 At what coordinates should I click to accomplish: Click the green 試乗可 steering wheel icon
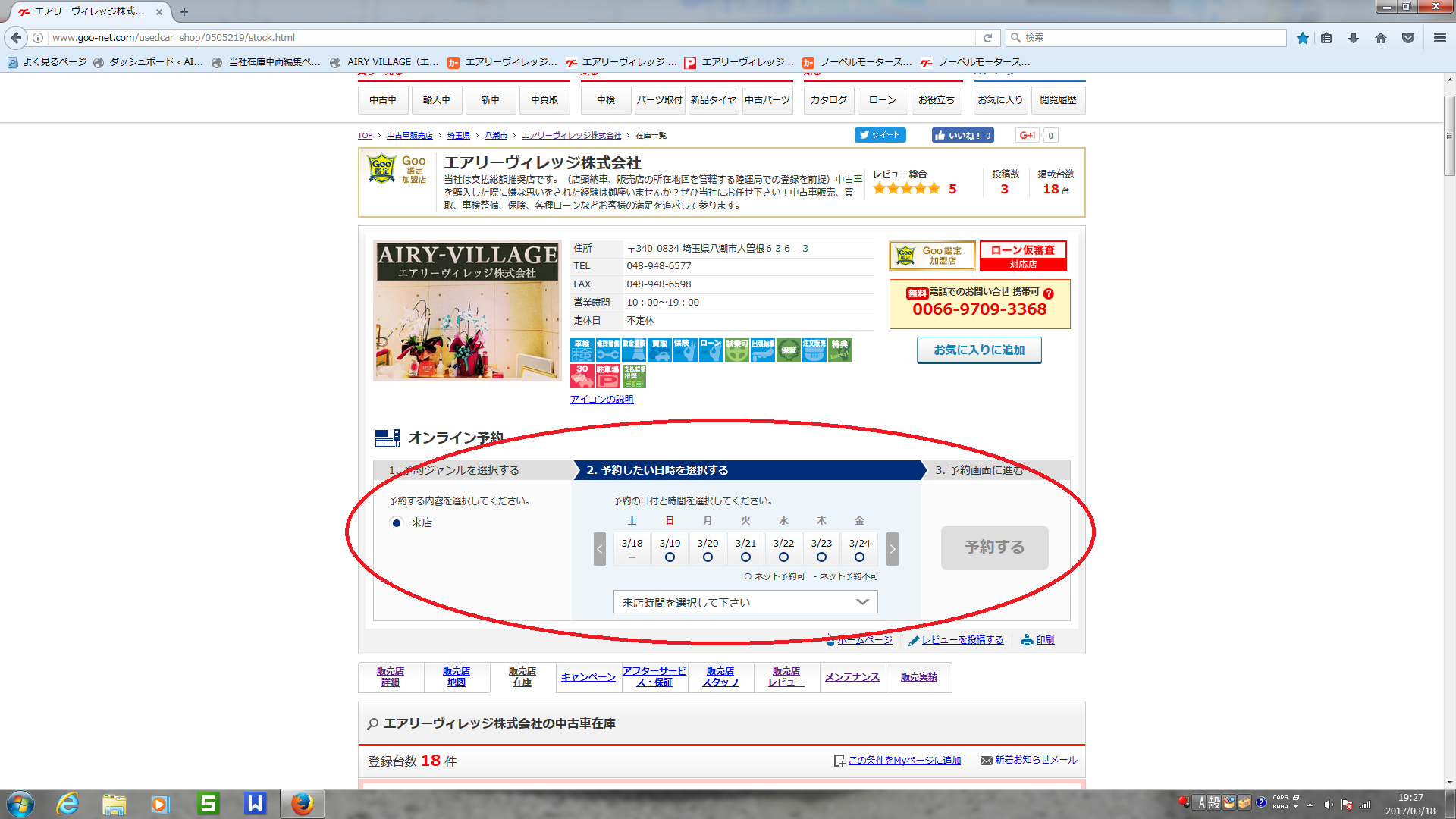(x=737, y=350)
